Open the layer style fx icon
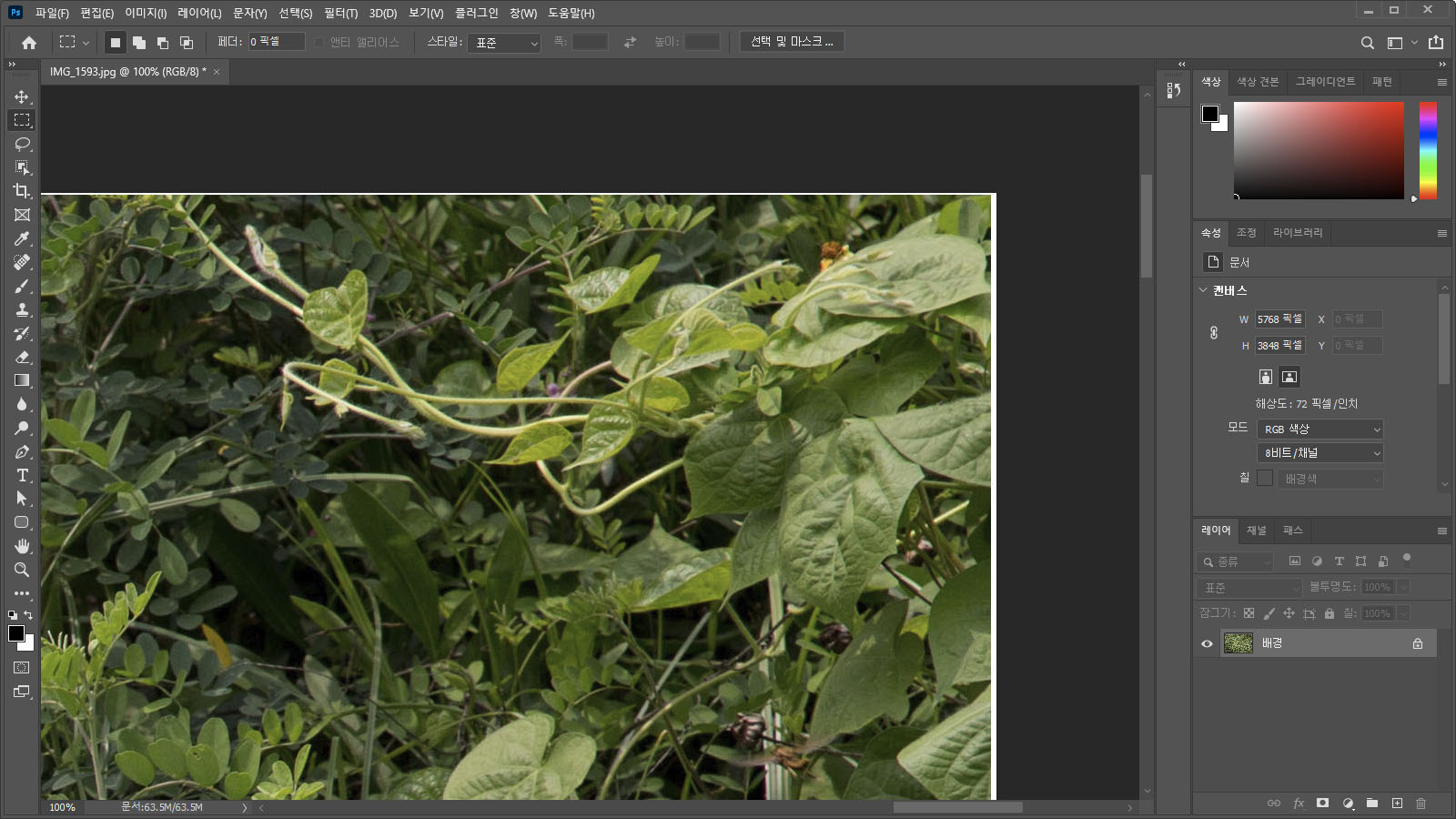The height and width of the screenshot is (819, 1456). (x=1299, y=803)
